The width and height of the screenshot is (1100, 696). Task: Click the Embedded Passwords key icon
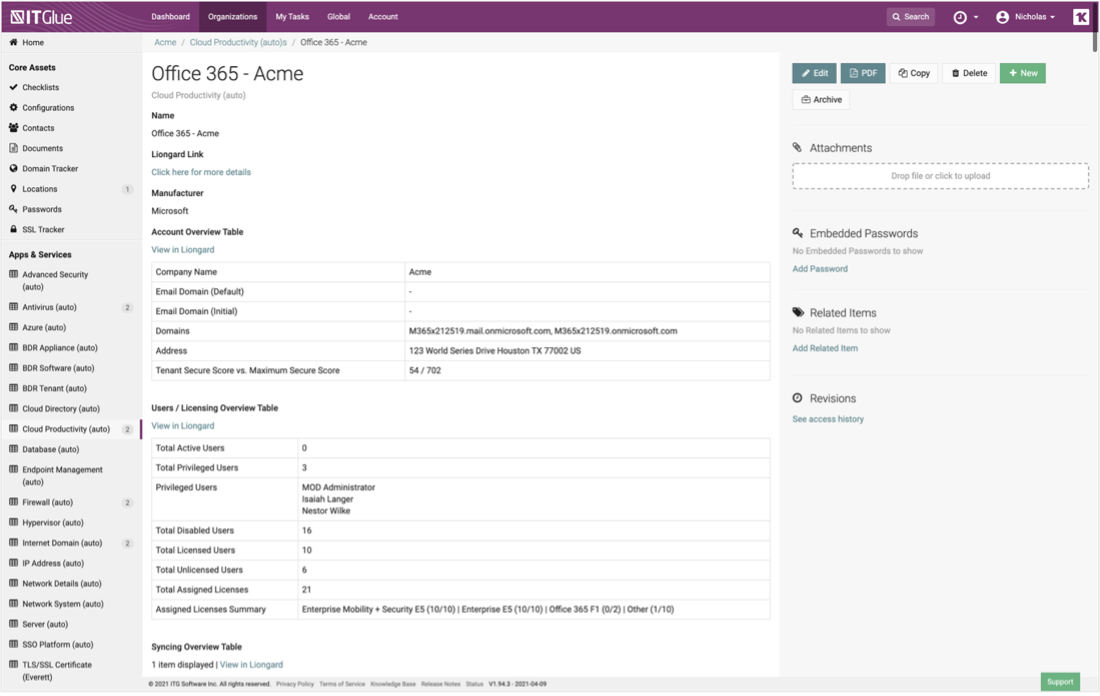click(x=798, y=233)
